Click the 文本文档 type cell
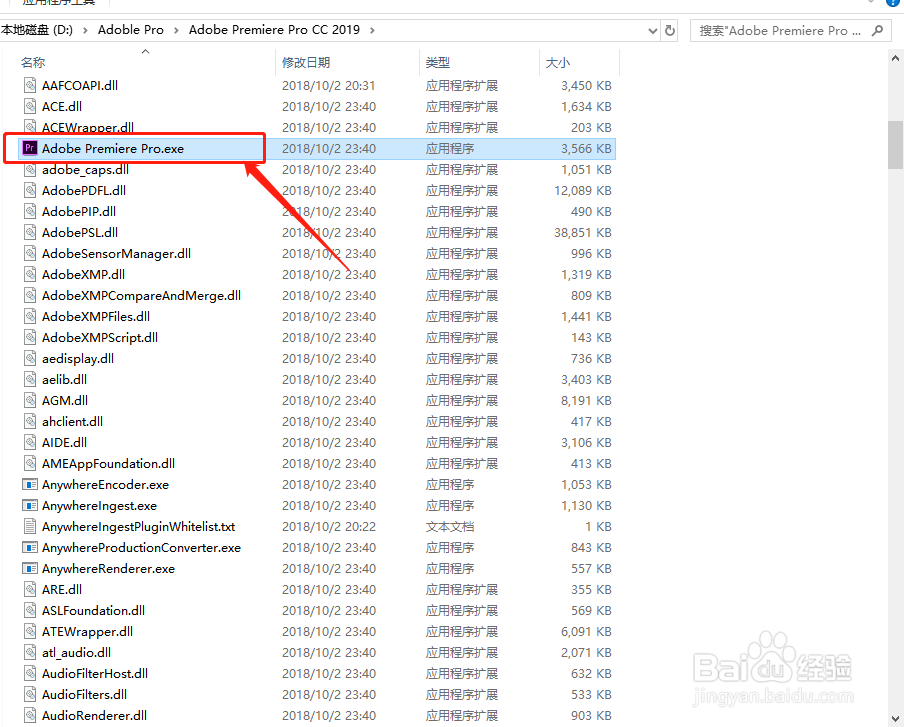 [450, 526]
